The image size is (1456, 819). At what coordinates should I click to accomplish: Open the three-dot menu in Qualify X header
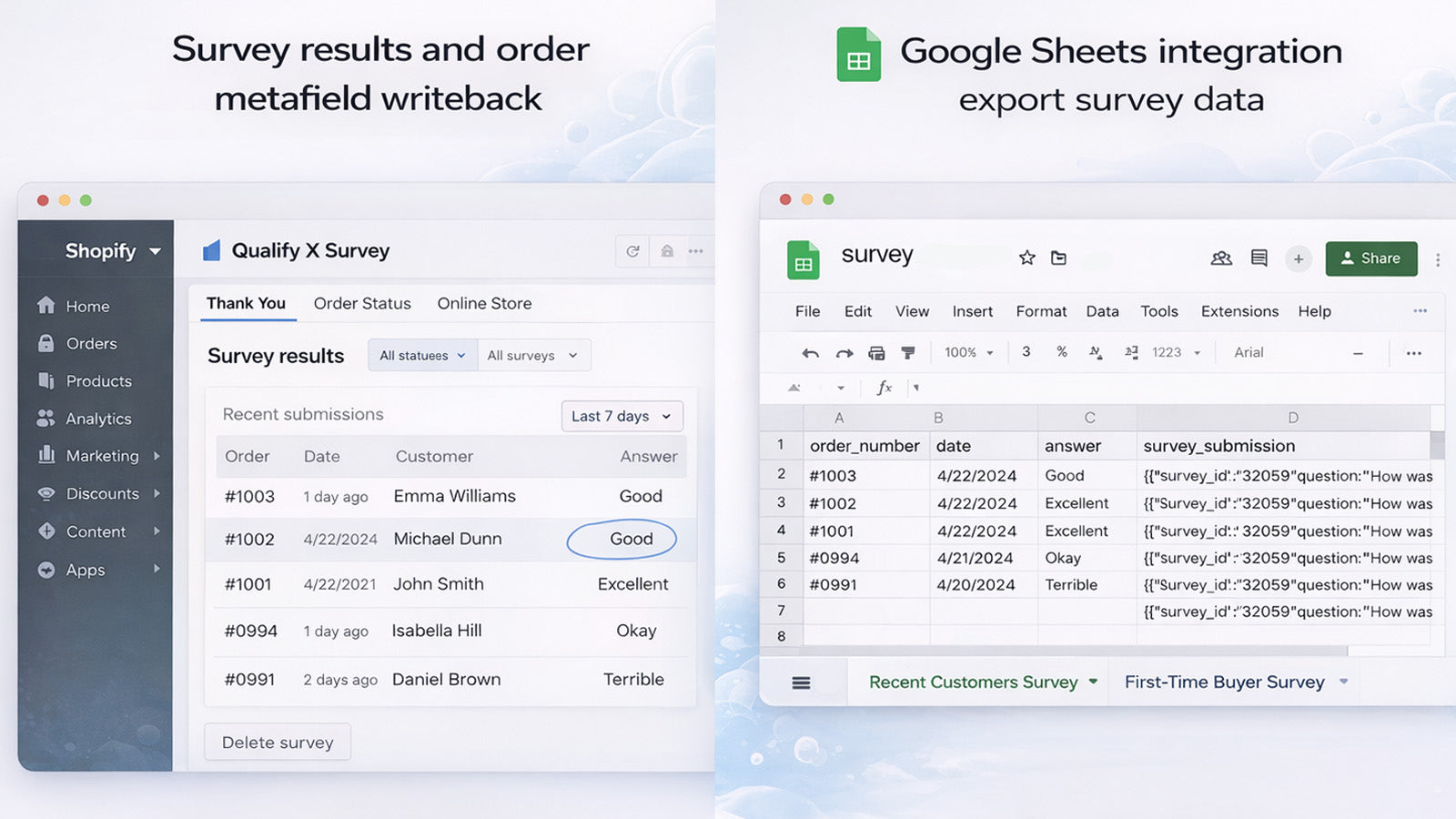(x=696, y=251)
